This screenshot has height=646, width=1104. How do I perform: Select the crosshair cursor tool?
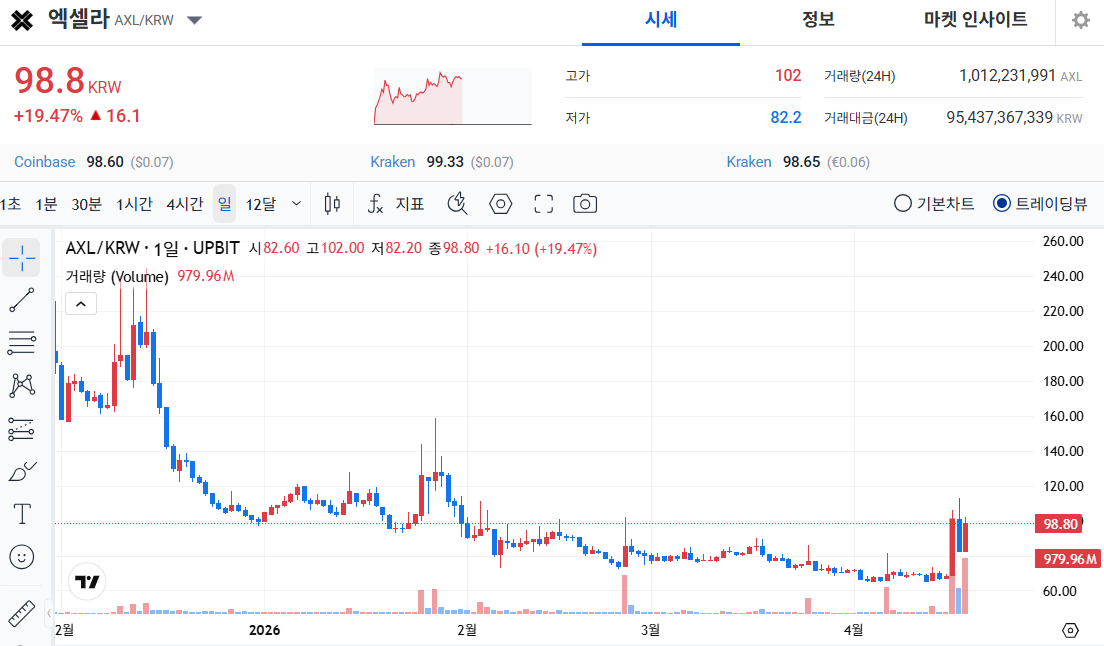(x=22, y=258)
